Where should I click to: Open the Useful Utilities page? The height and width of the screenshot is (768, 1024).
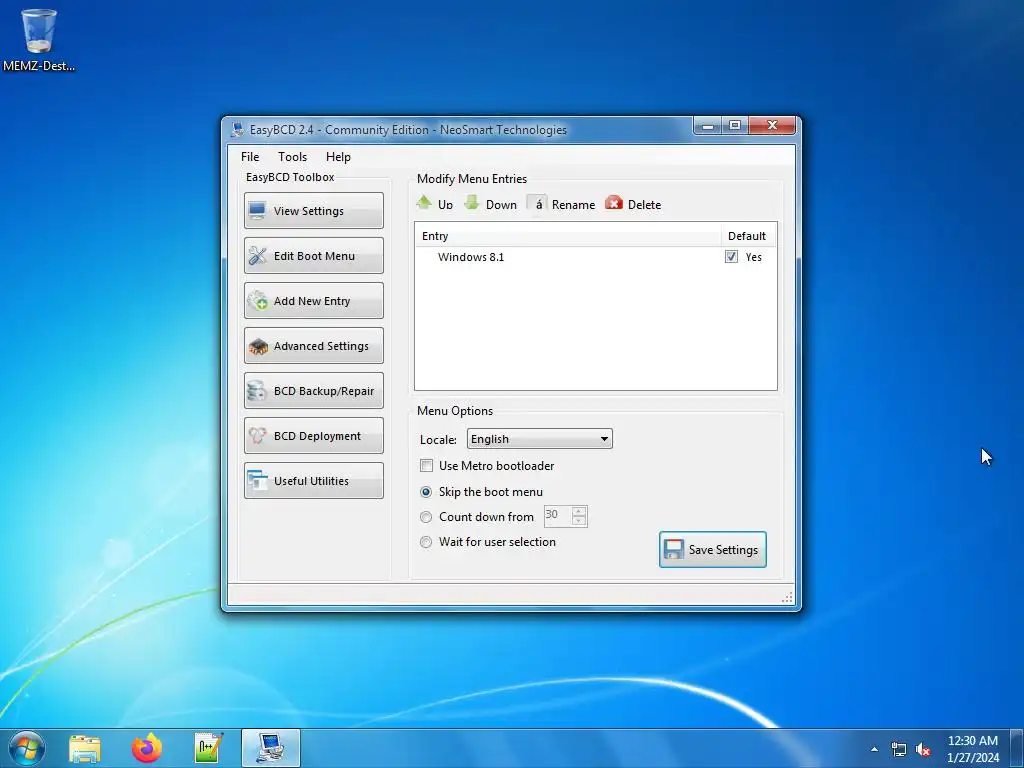[313, 481]
